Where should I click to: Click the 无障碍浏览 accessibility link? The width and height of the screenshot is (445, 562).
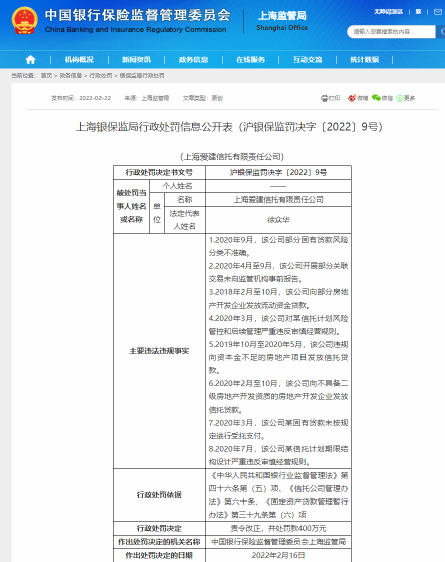click(x=389, y=12)
